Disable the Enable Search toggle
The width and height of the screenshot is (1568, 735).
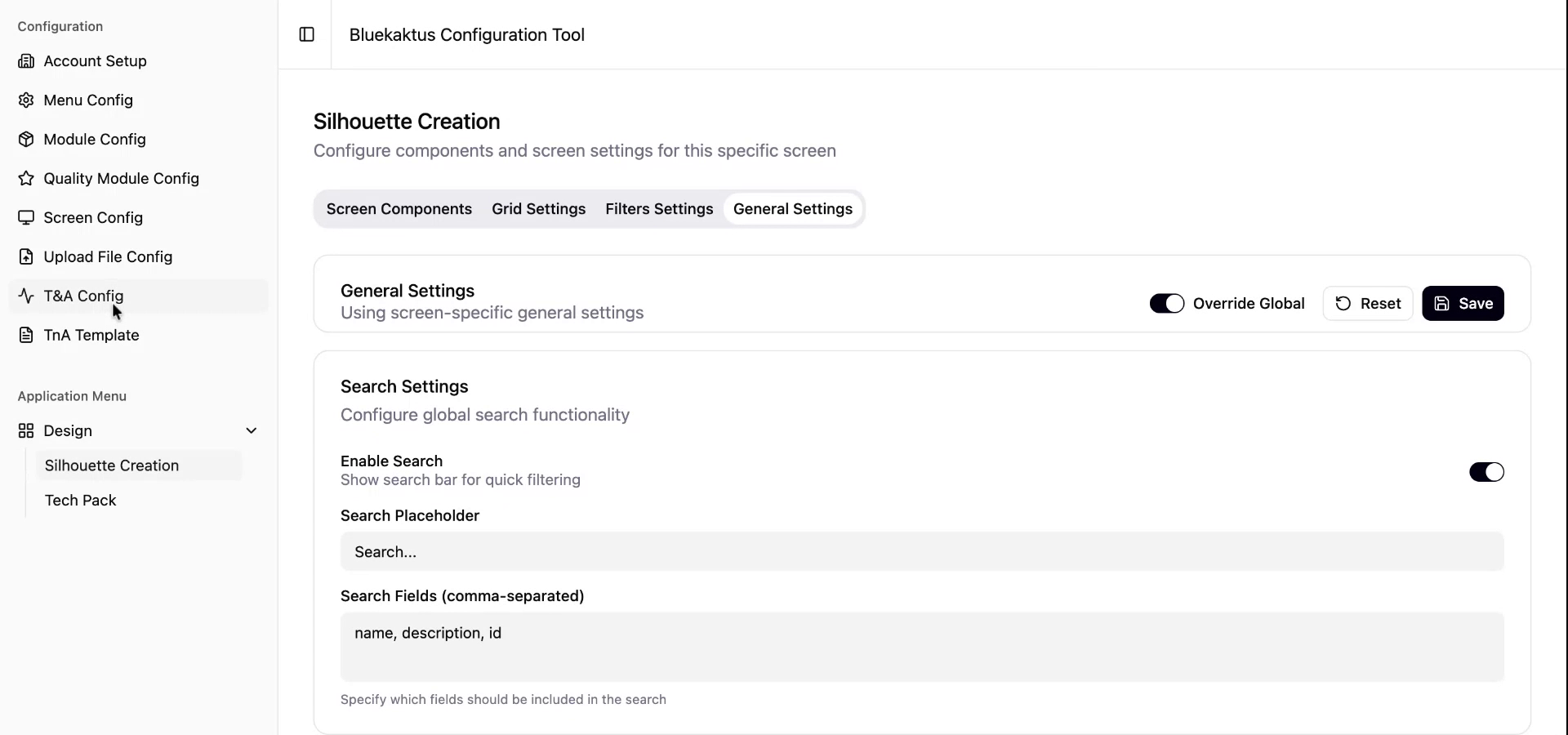1486,472
